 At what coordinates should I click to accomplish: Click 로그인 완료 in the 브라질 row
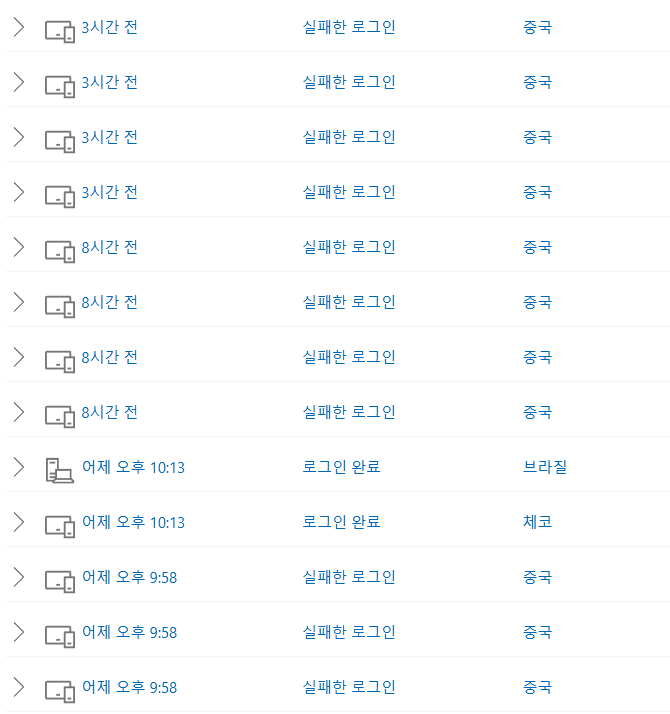(341, 467)
